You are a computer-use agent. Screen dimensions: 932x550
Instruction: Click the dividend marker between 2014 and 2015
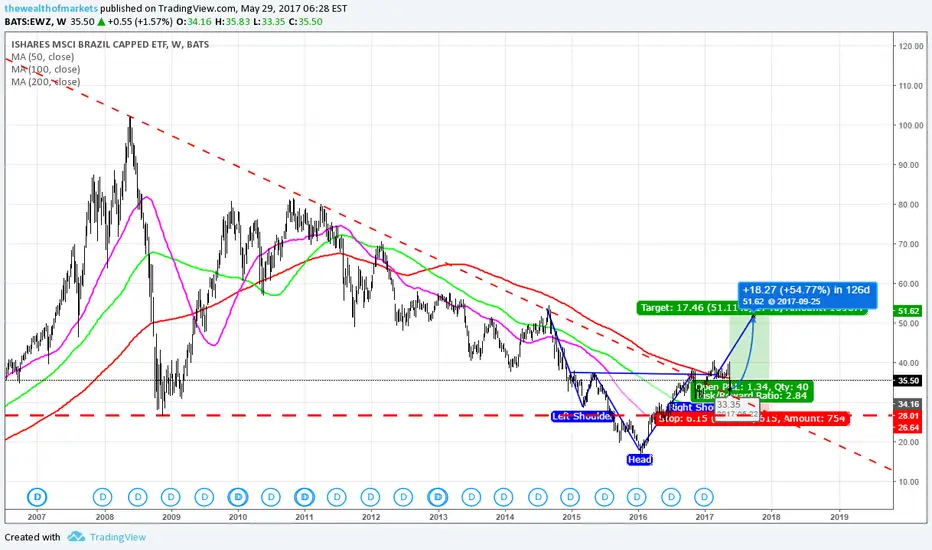(x=538, y=496)
